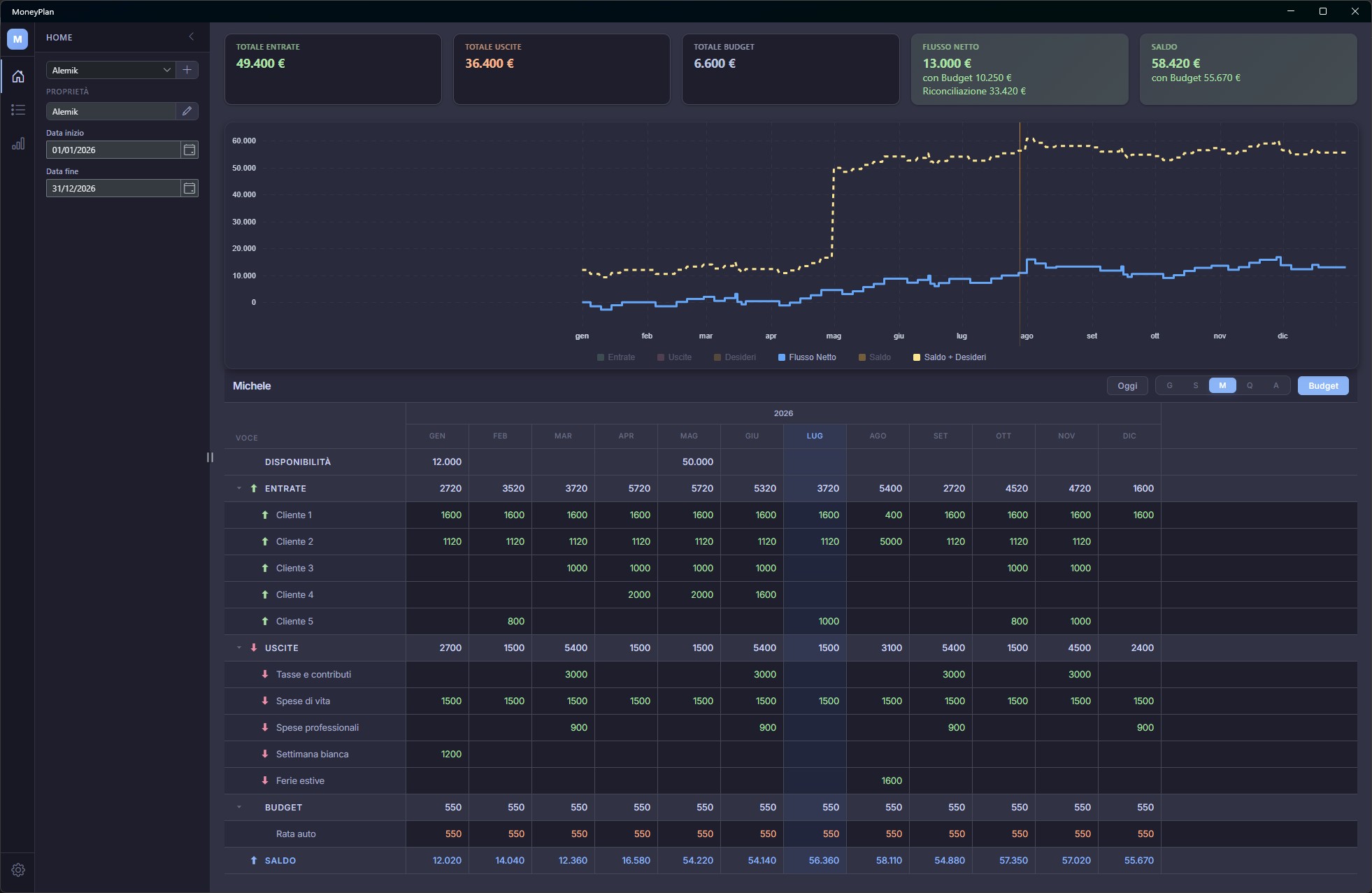Click the Oggi button
The width and height of the screenshot is (1372, 893).
click(x=1127, y=386)
